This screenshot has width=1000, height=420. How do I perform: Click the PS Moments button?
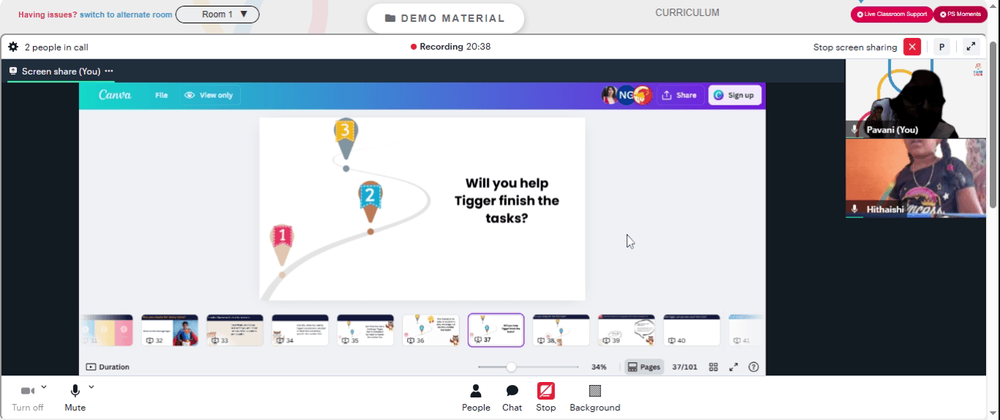pyautogui.click(x=960, y=14)
